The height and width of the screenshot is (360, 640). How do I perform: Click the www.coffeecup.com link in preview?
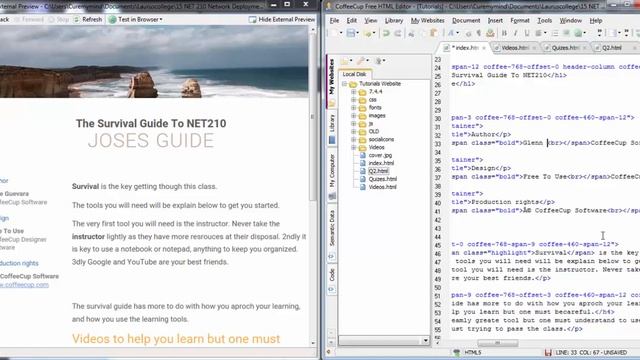click(24, 285)
